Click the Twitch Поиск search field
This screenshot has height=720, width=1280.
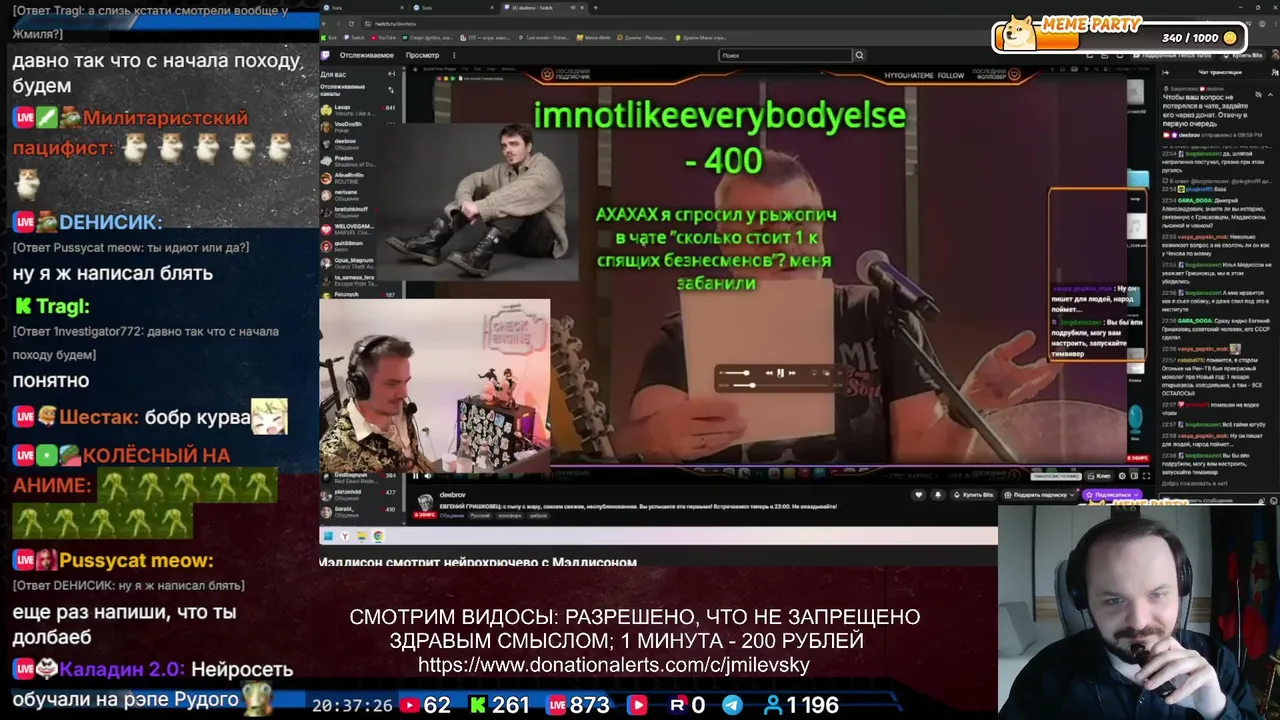(784, 55)
